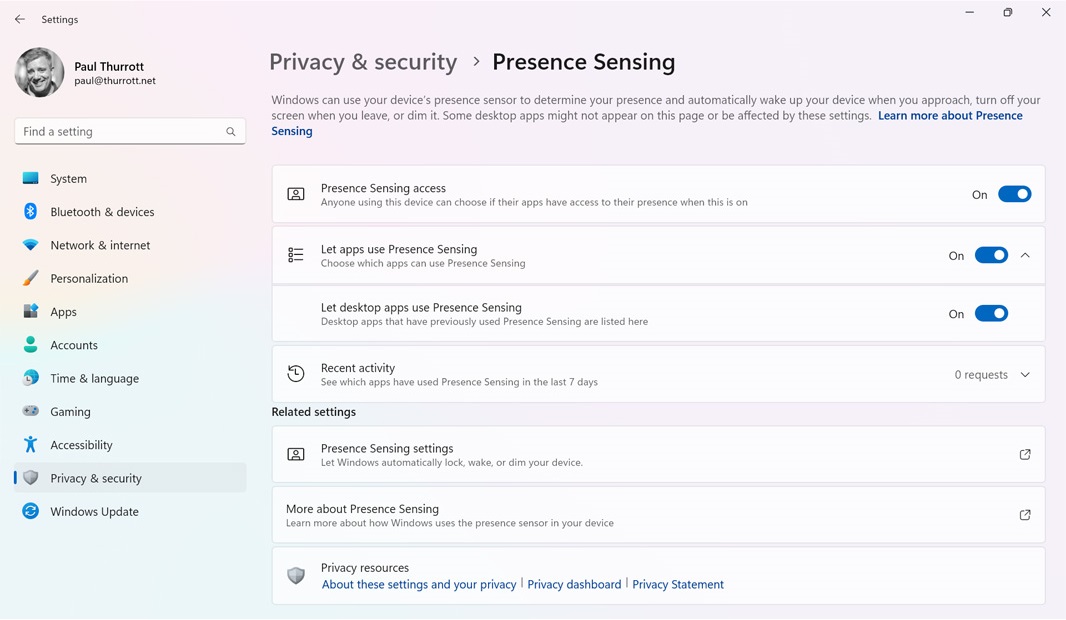
Task: Click the Recent activity clock icon
Action: click(x=296, y=374)
